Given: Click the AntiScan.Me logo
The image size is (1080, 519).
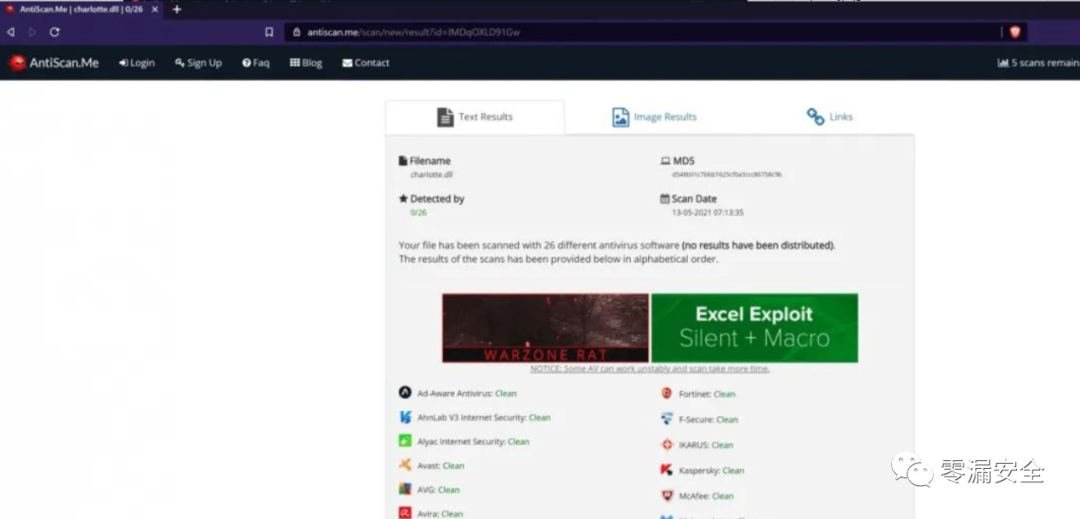Looking at the screenshot, I should point(54,63).
